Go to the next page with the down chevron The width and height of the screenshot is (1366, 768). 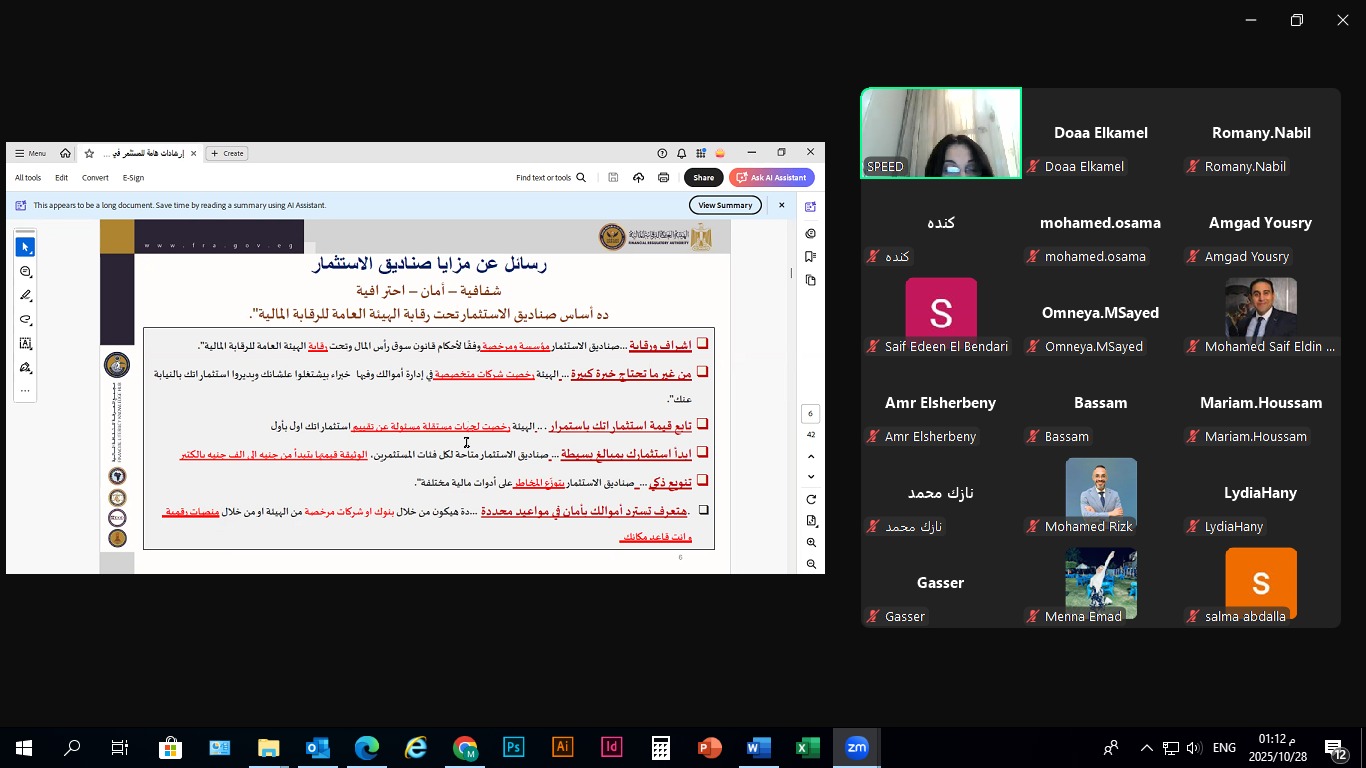tap(811, 477)
